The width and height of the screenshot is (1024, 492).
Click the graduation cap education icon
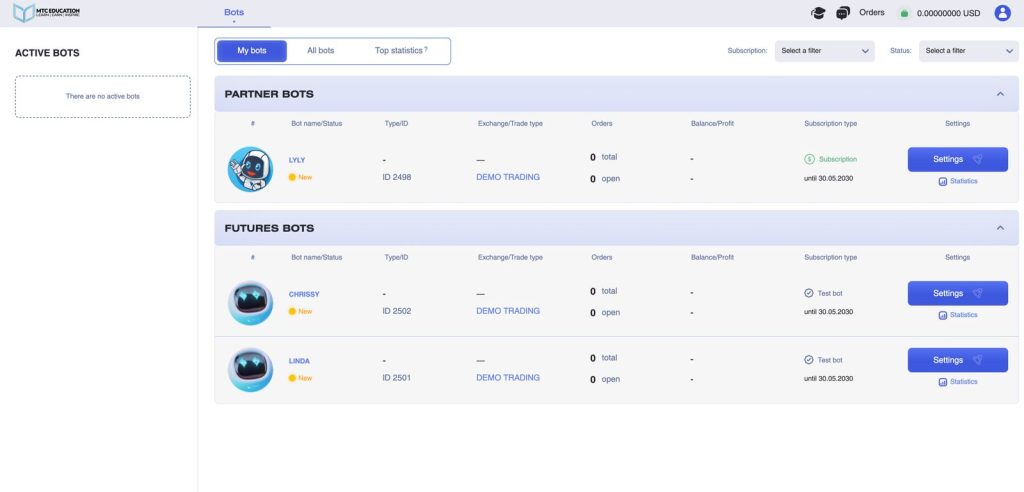[818, 13]
